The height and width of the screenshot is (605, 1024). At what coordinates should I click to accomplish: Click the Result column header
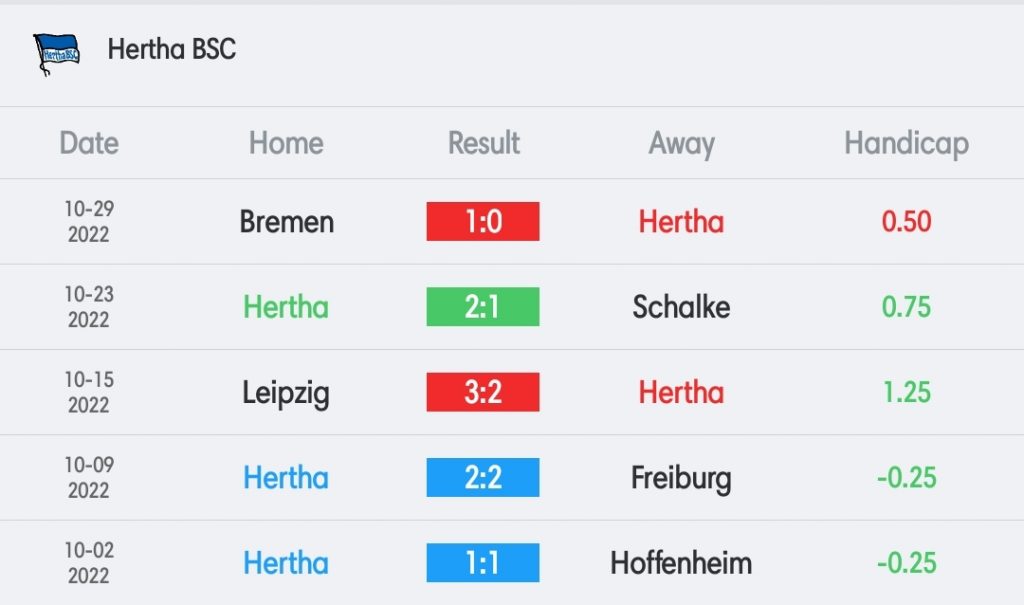484,143
